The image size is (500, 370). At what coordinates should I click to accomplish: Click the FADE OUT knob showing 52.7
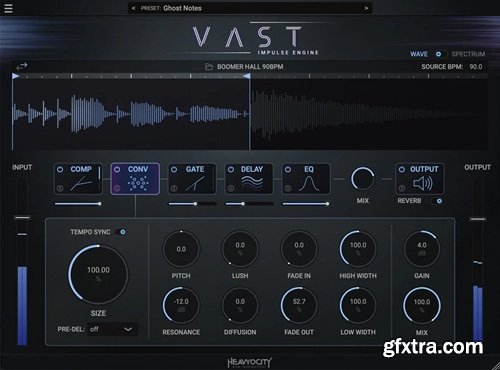[x=299, y=305]
